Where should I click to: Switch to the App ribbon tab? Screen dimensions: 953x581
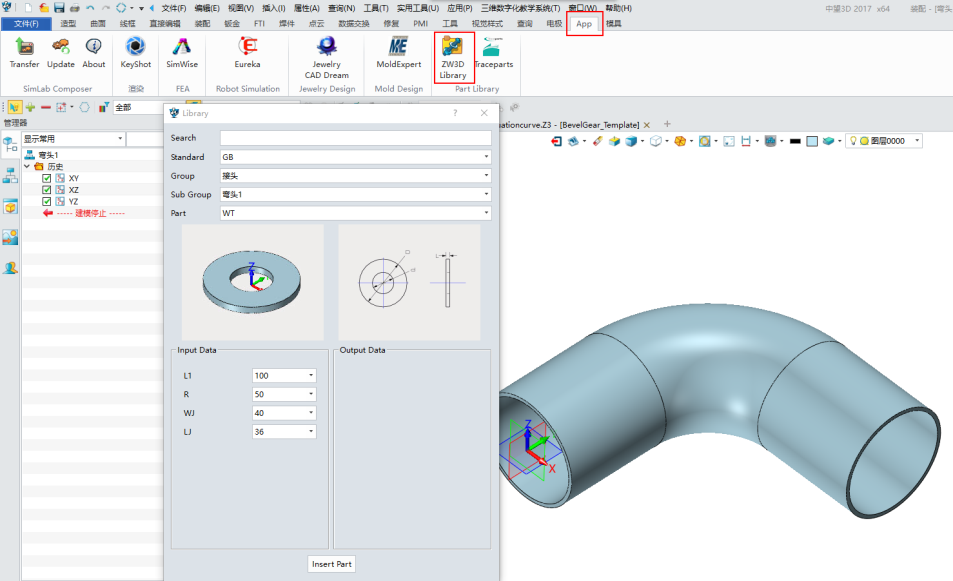[584, 23]
